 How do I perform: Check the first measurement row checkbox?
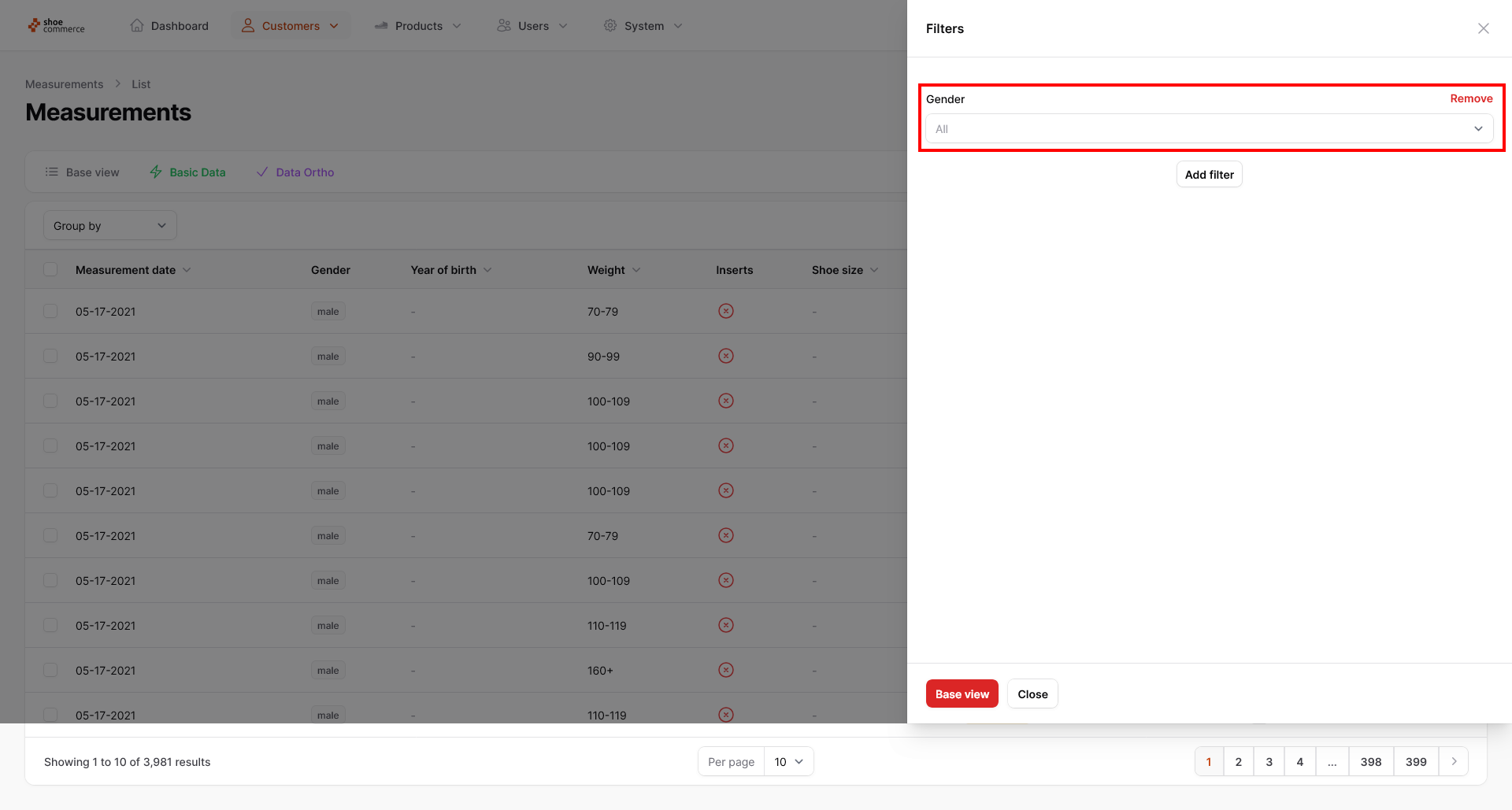[50, 312]
